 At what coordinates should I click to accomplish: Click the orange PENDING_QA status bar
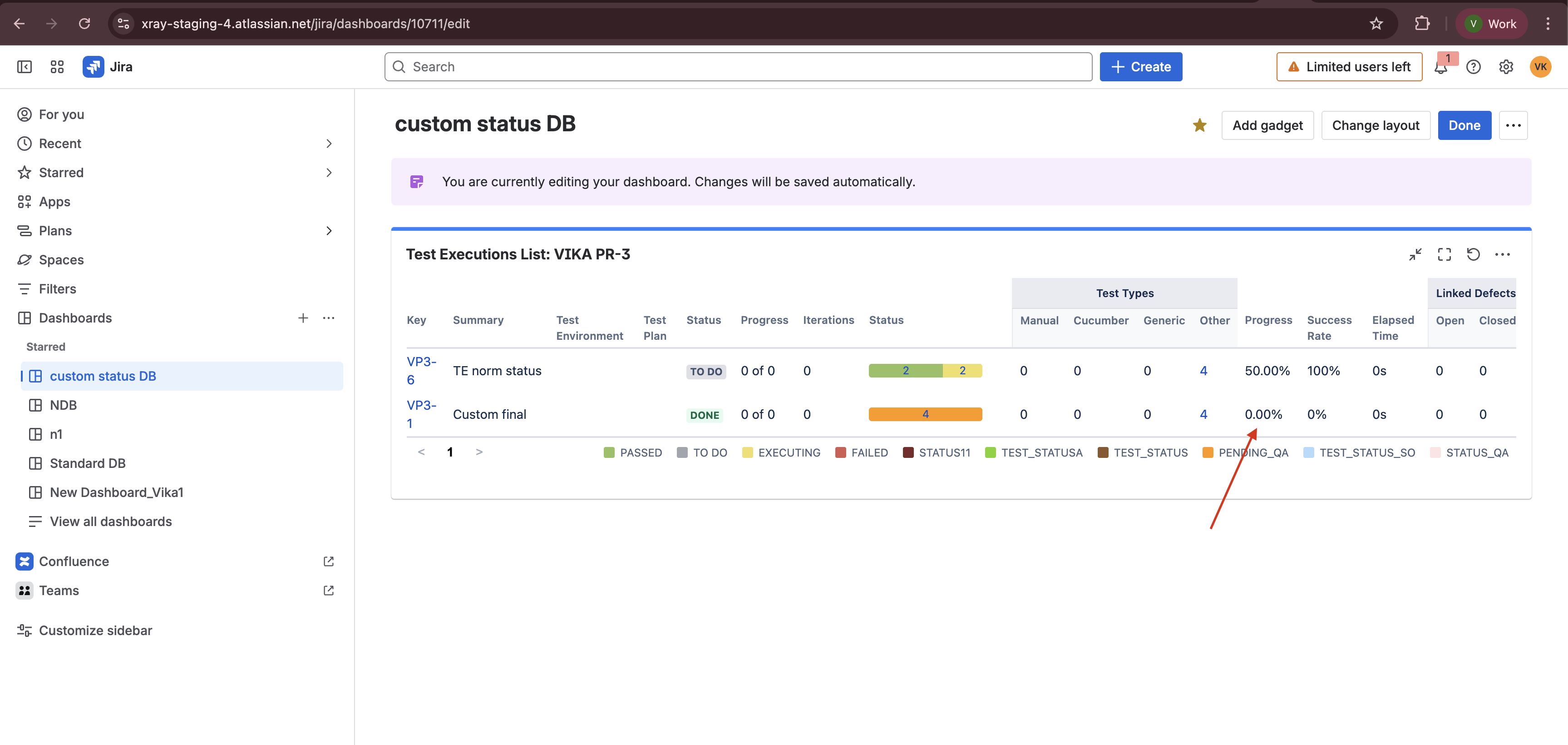[925, 414]
